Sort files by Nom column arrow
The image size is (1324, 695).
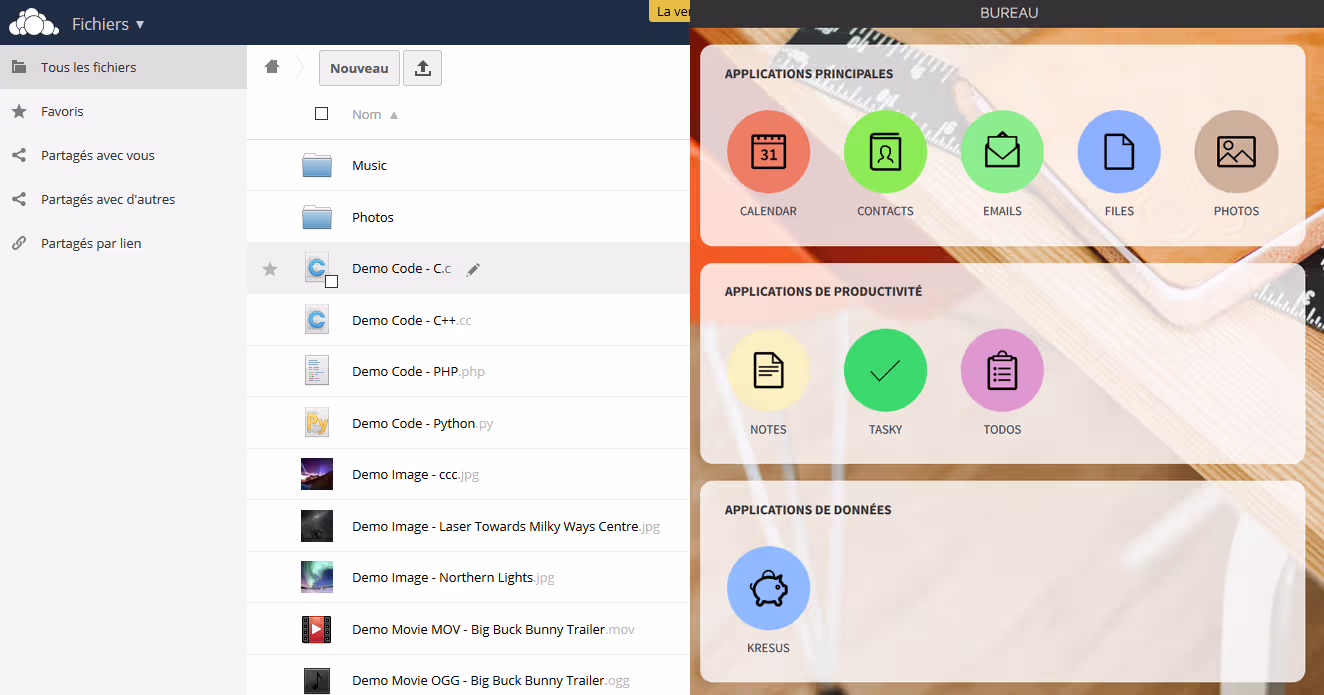394,115
